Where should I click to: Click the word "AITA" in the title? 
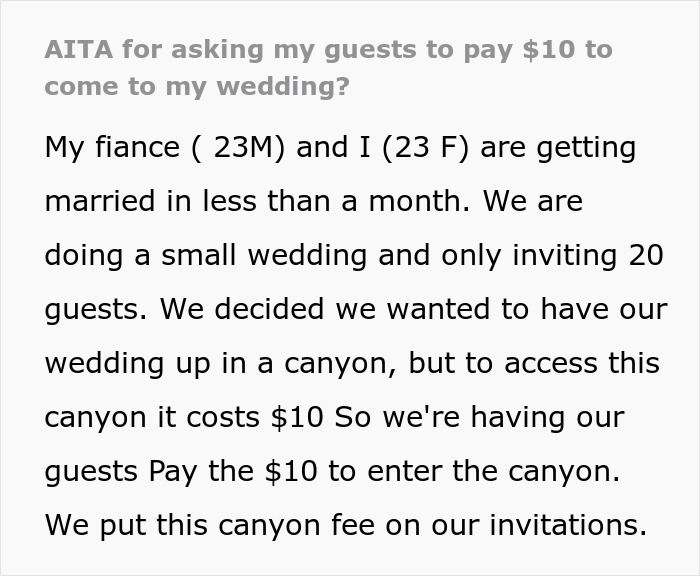[79, 50]
